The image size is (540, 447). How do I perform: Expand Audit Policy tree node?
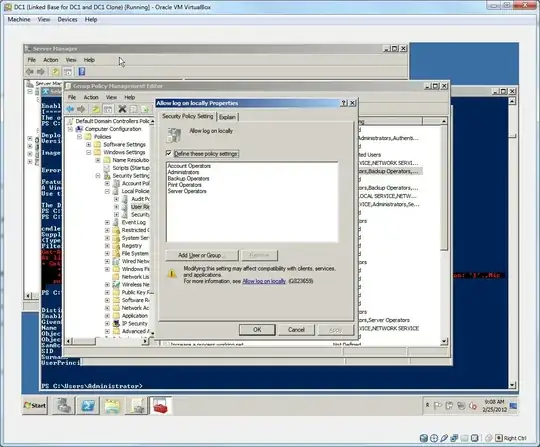coord(116,199)
